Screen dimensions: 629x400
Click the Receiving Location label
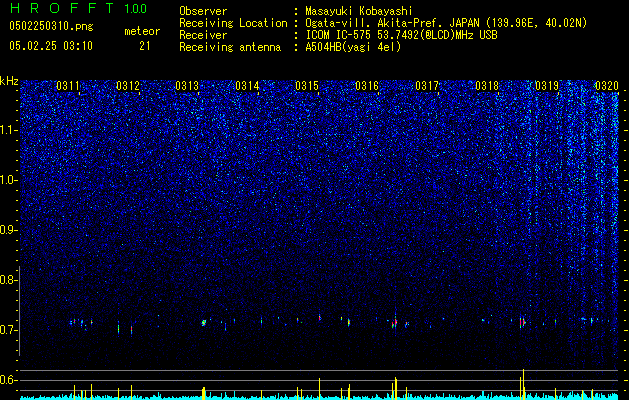pyautogui.click(x=233, y=23)
